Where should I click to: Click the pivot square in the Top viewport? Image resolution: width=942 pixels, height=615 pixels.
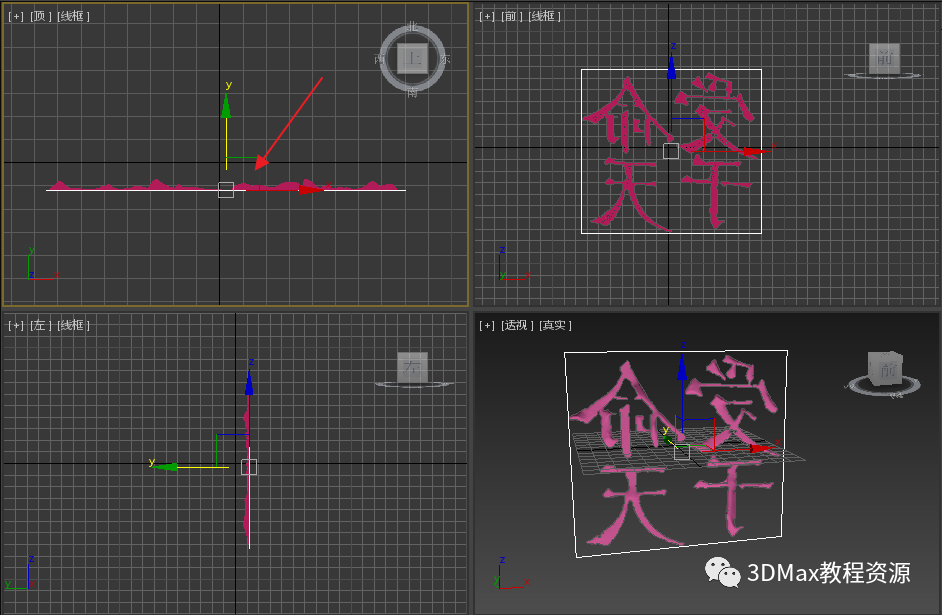tap(226, 190)
